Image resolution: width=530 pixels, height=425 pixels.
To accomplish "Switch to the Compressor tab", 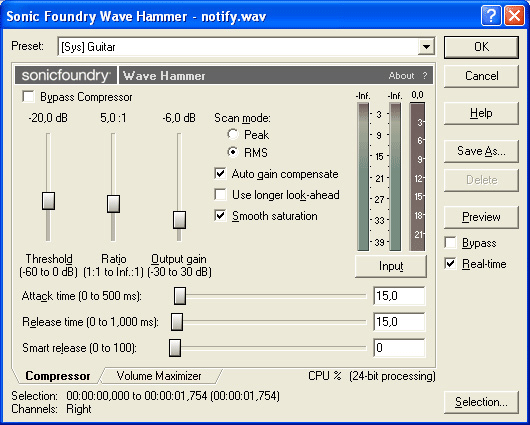I will [58, 376].
